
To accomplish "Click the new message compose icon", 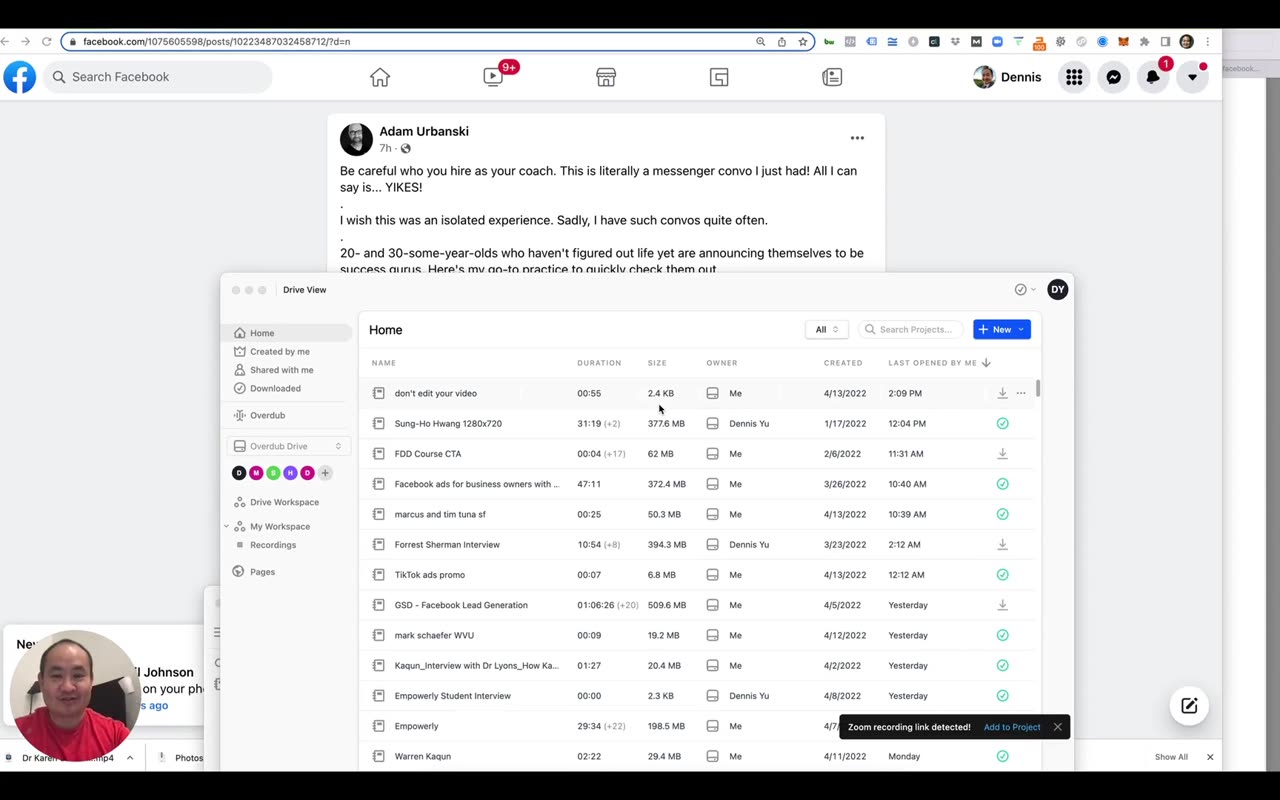I will click(1189, 706).
